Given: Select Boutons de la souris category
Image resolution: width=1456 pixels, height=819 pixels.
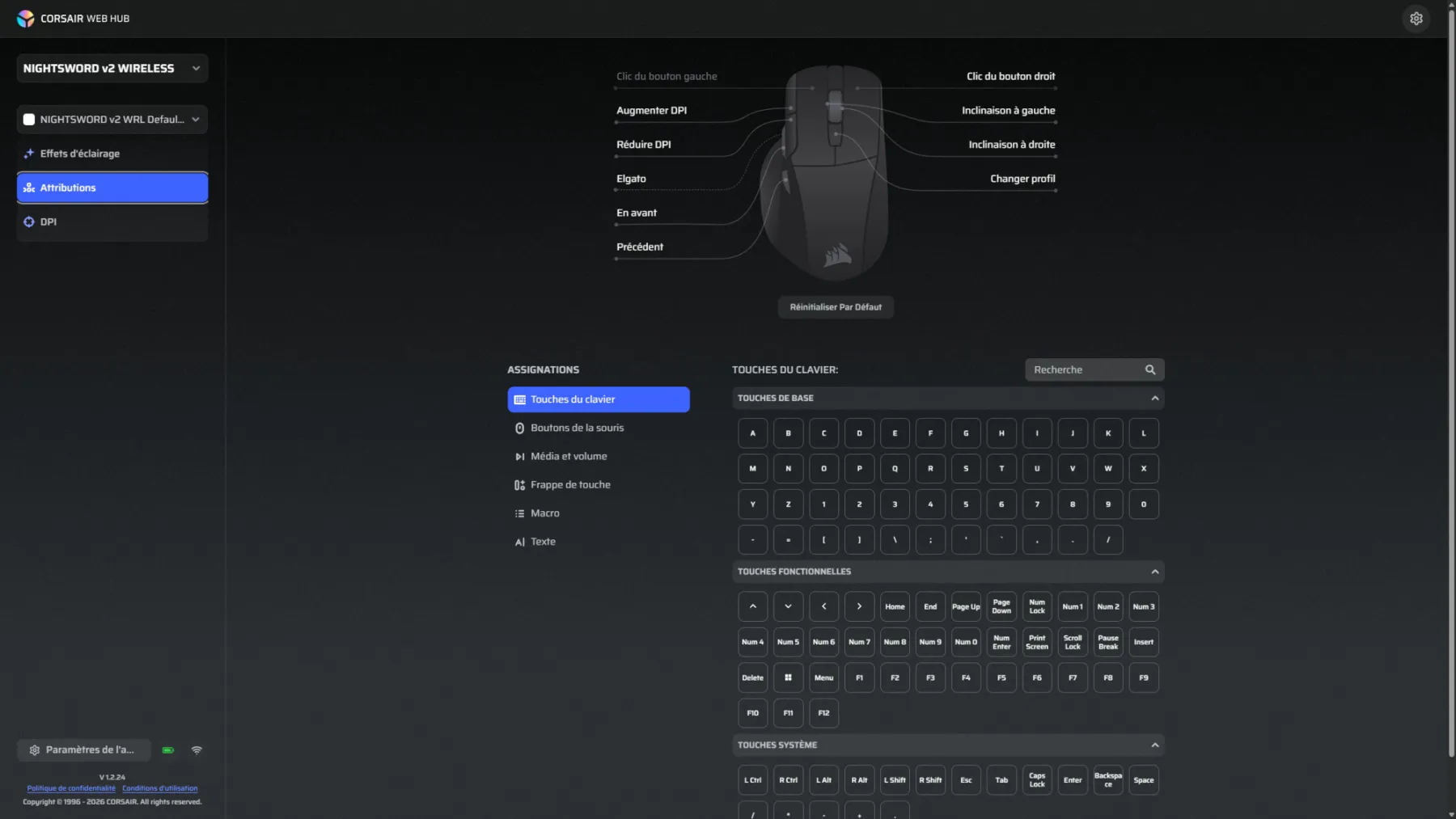Looking at the screenshot, I should pos(599,428).
